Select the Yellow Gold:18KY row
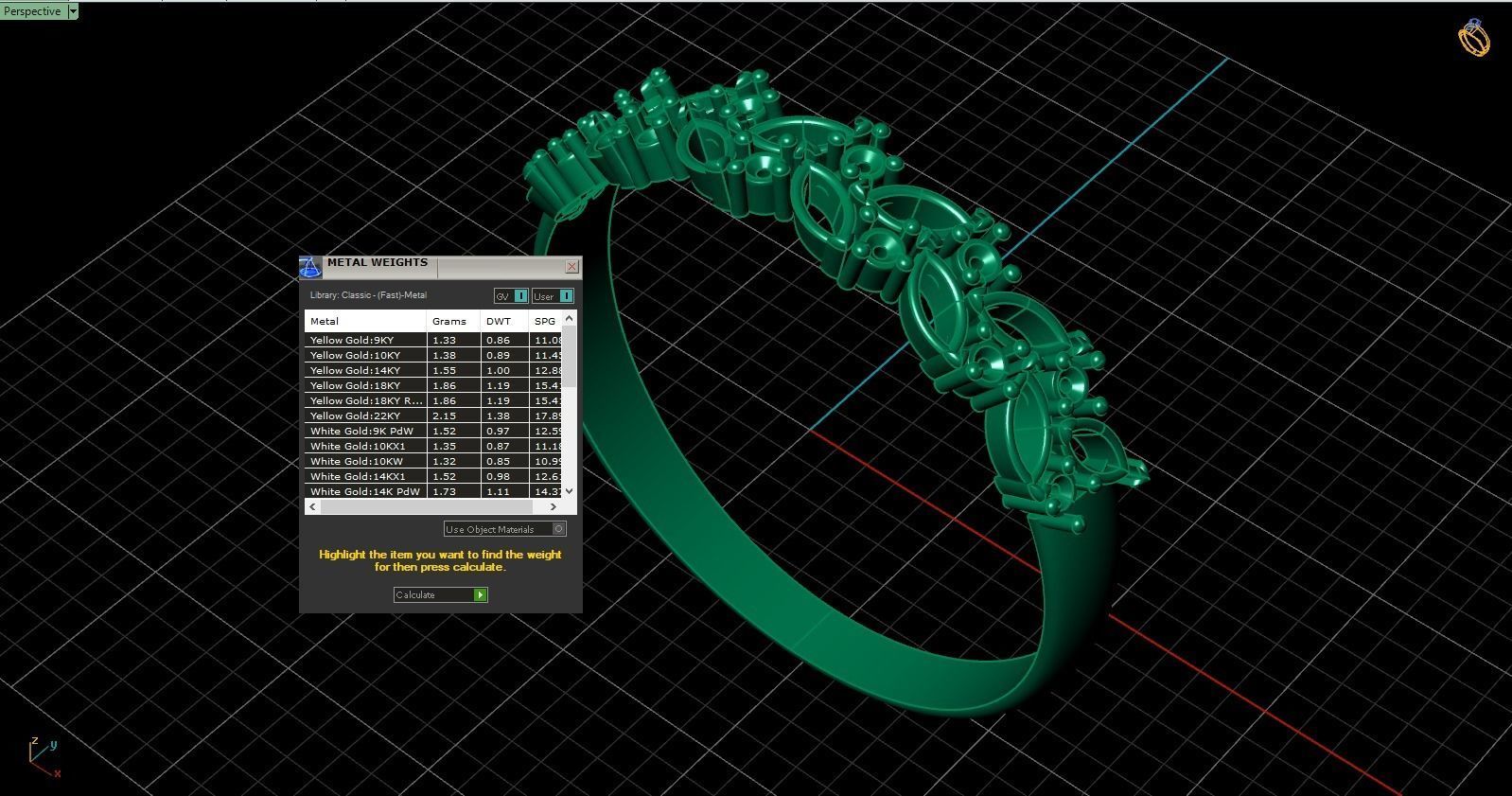 [x=433, y=385]
